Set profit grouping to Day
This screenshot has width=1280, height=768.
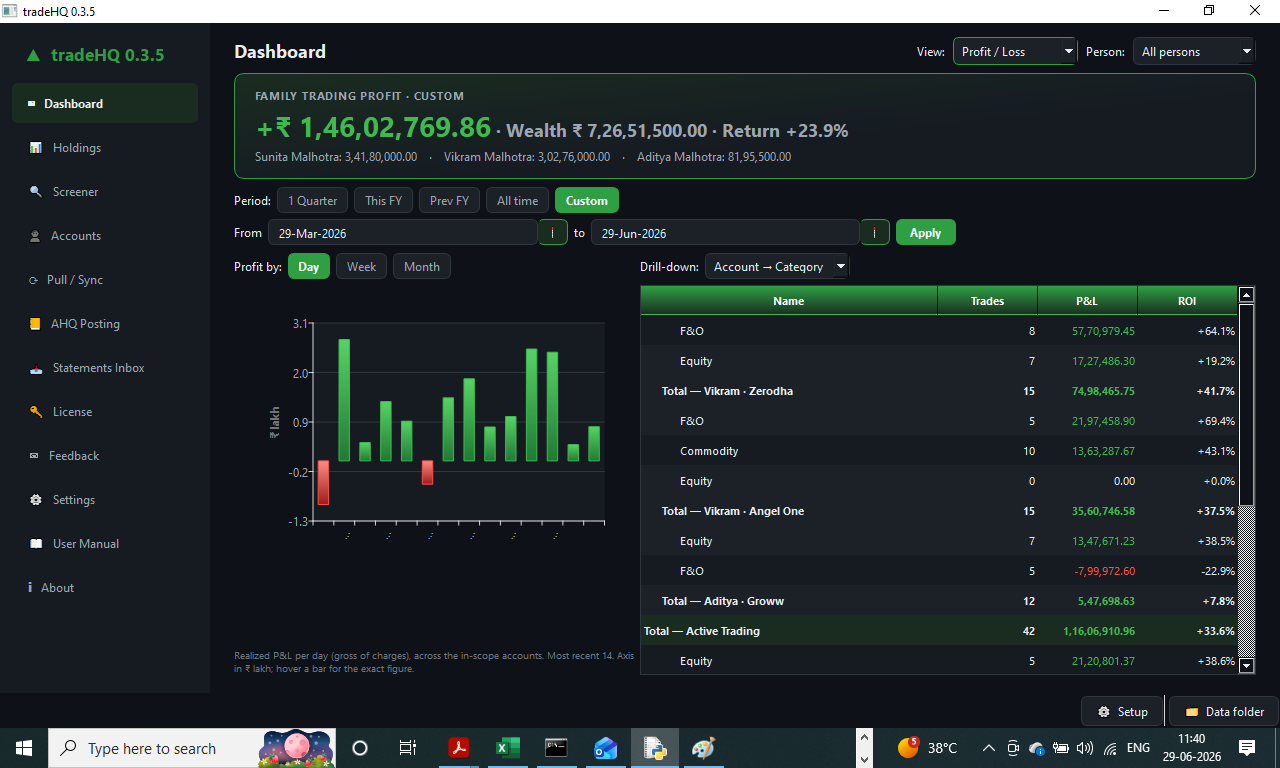[309, 267]
